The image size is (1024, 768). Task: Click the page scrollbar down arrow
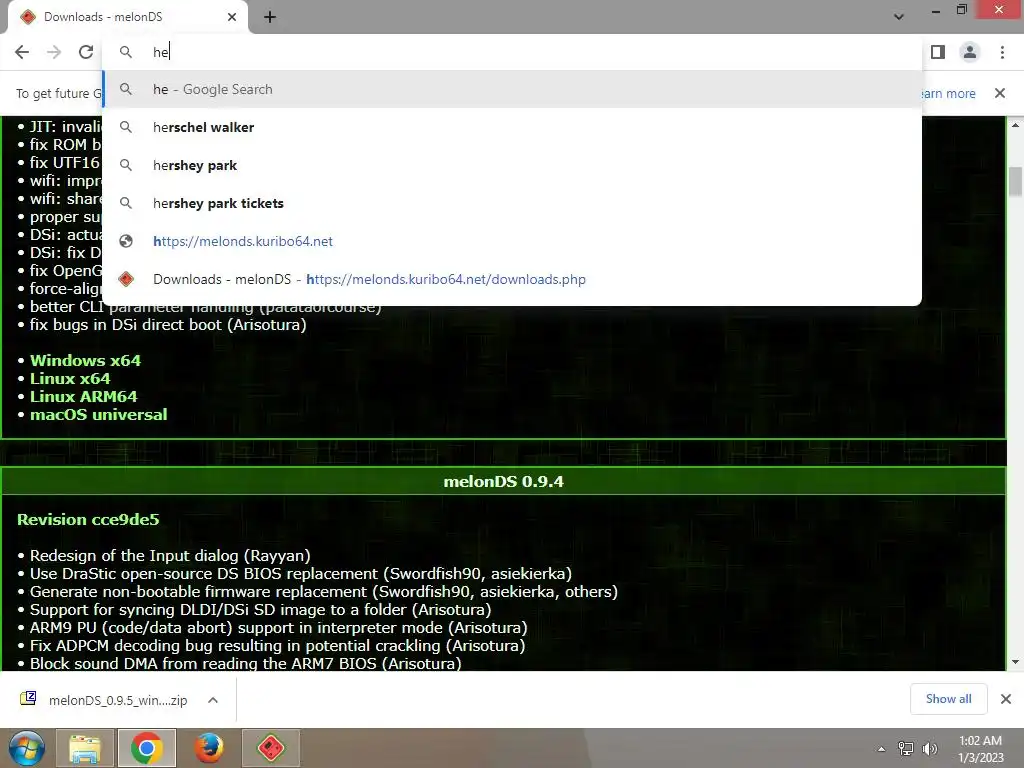pos(1015,662)
